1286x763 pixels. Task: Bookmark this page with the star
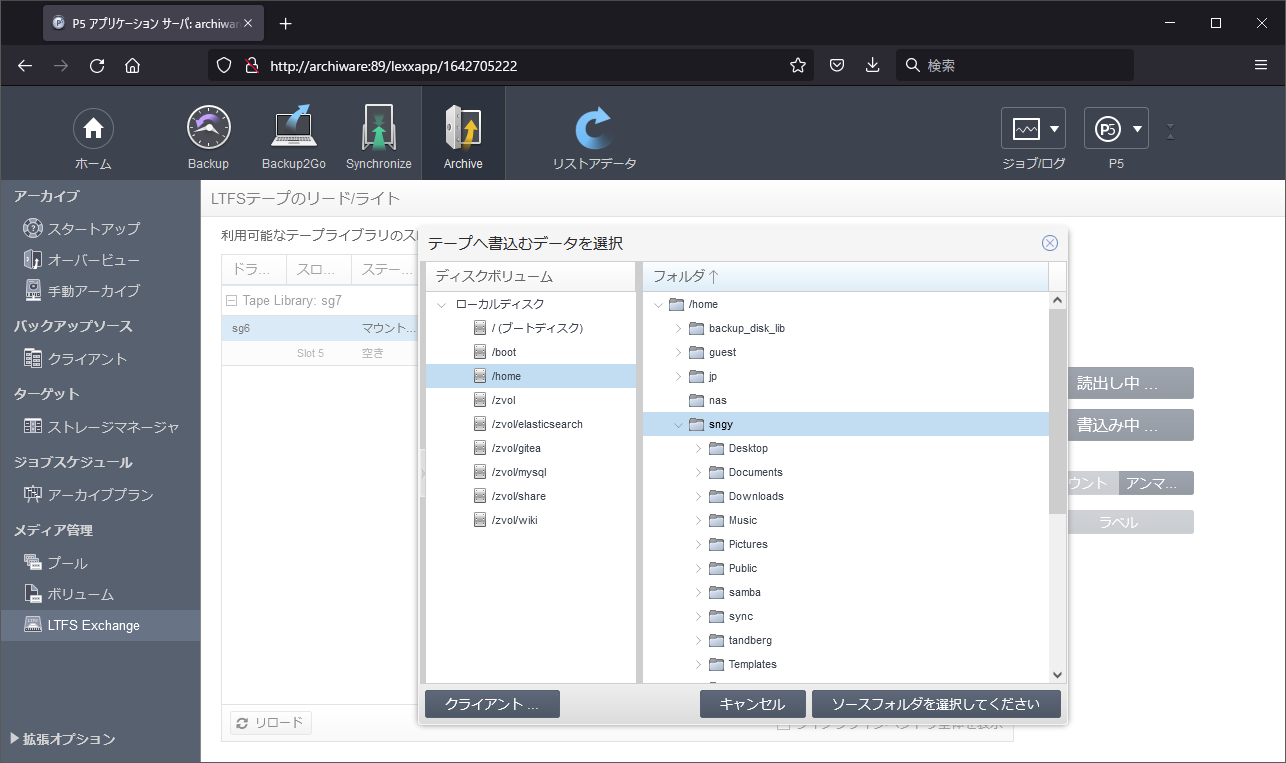[798, 65]
